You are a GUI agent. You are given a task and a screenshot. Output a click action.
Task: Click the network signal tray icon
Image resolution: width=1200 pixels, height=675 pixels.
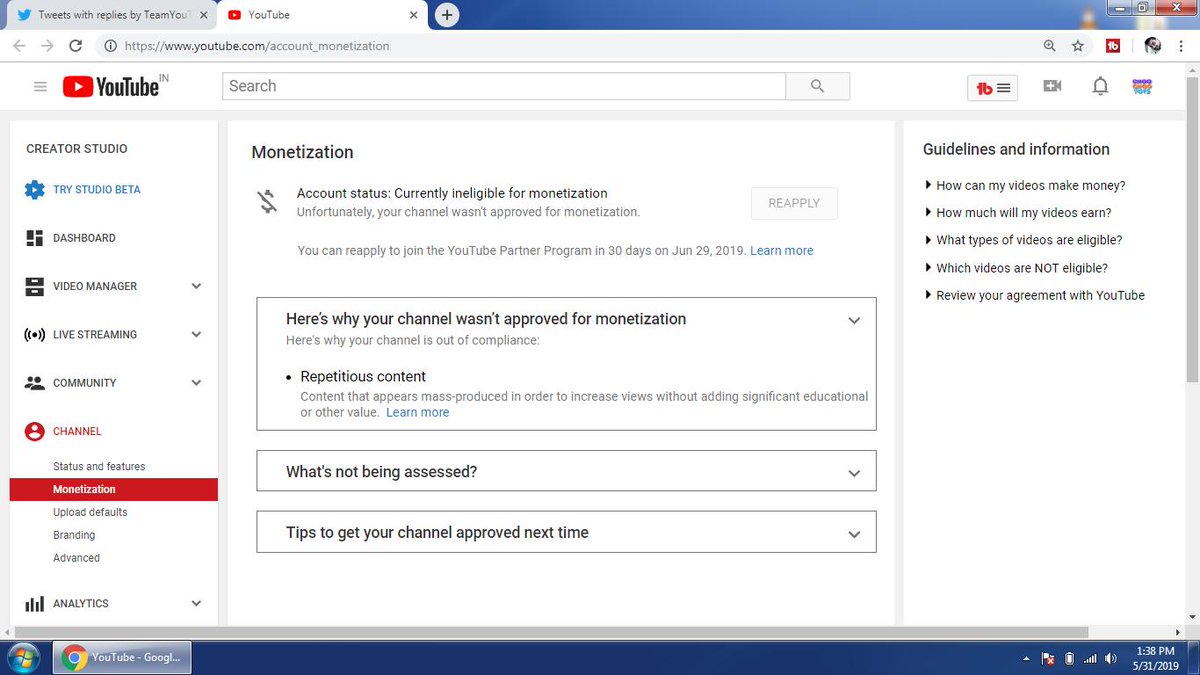click(x=1090, y=659)
